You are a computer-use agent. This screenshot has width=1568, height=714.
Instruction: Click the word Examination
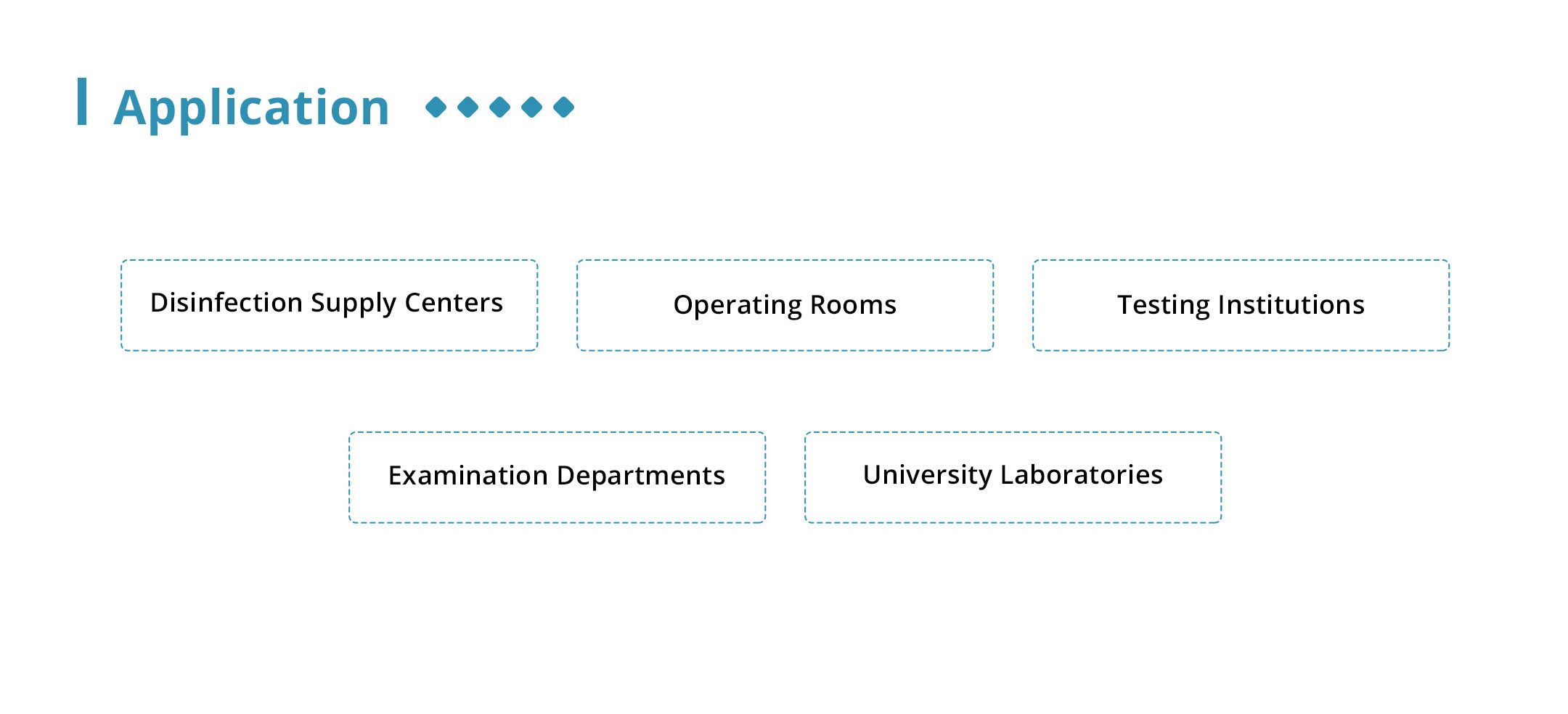467,476
